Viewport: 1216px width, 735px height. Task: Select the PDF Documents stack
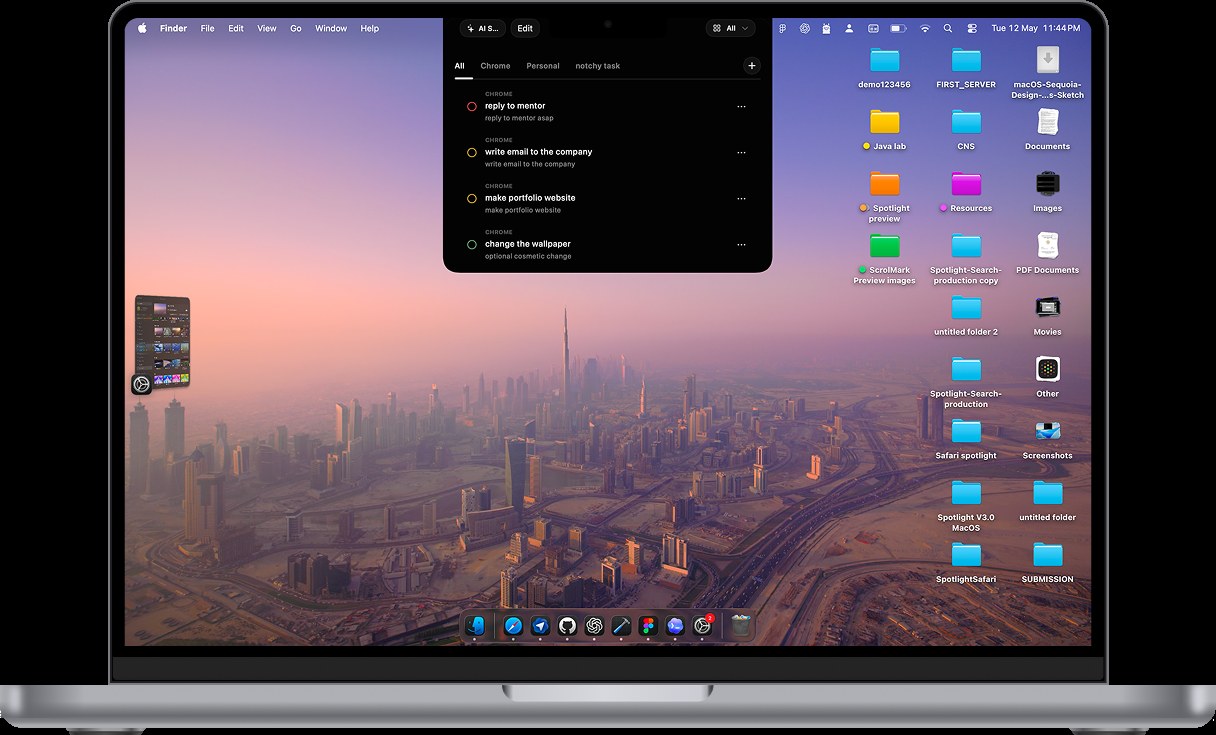[1047, 254]
